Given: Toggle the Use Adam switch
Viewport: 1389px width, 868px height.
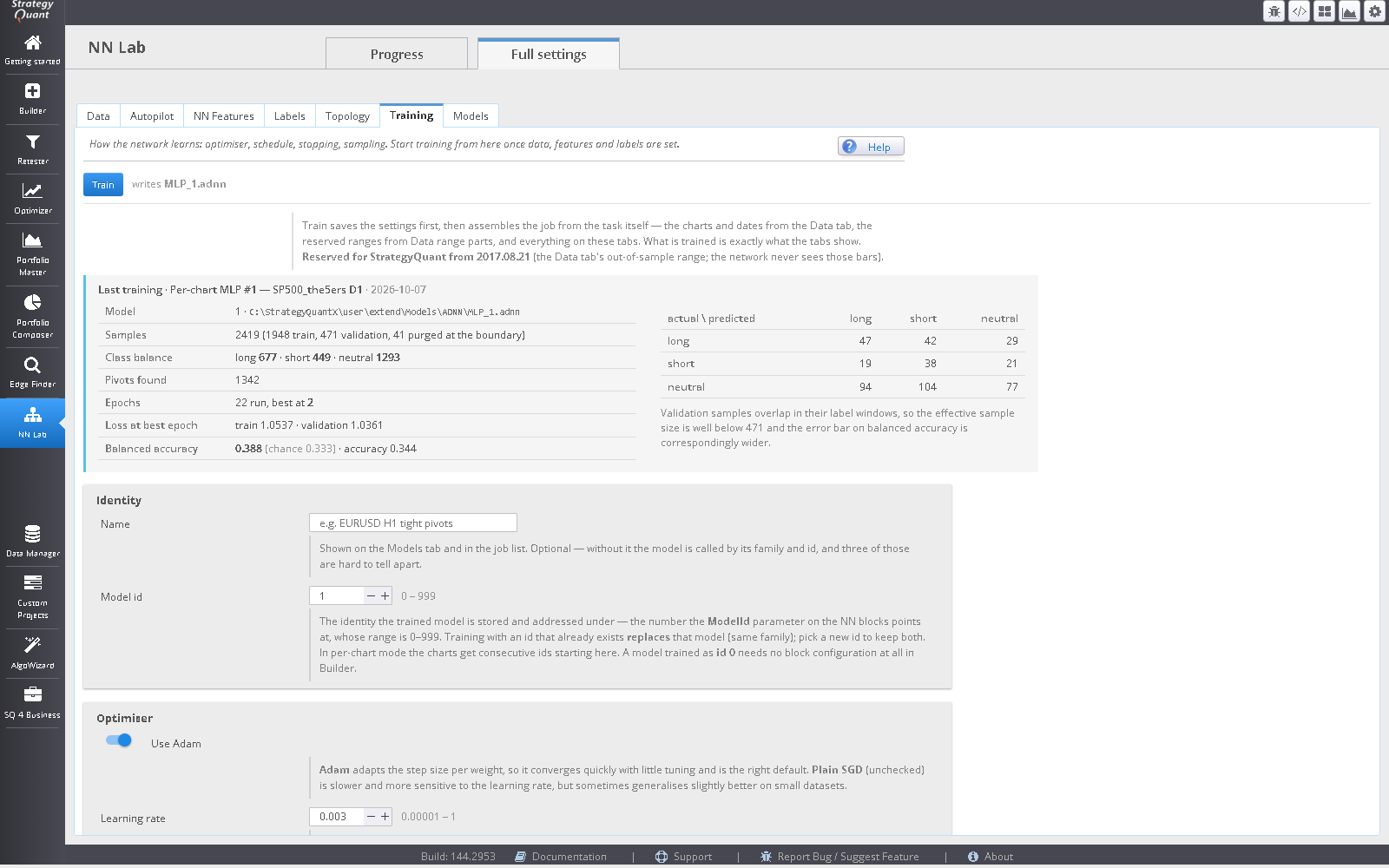Looking at the screenshot, I should pos(118,740).
